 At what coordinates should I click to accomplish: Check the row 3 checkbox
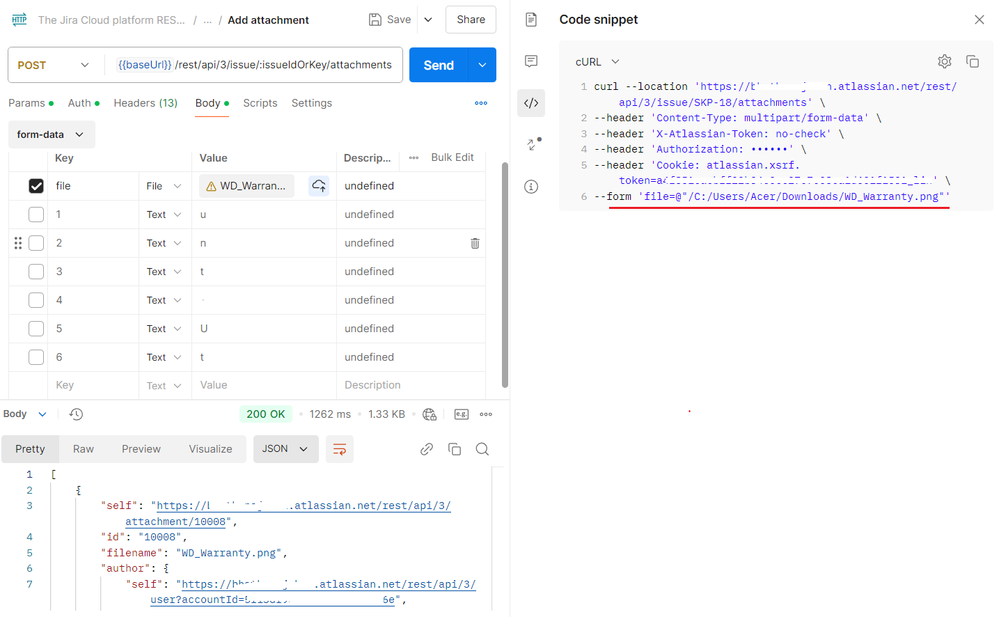click(36, 272)
